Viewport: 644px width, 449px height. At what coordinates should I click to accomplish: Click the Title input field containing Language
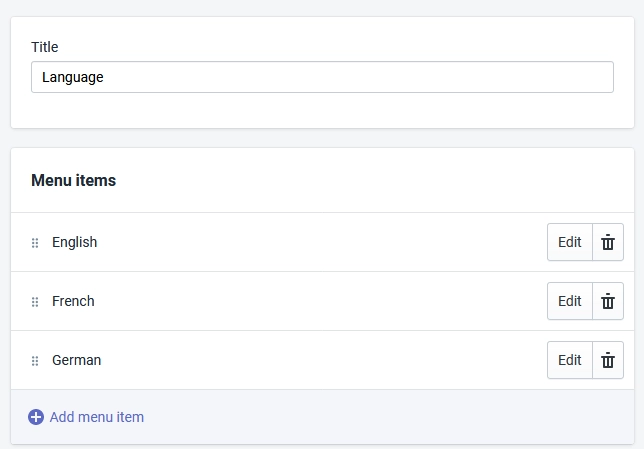click(x=322, y=77)
